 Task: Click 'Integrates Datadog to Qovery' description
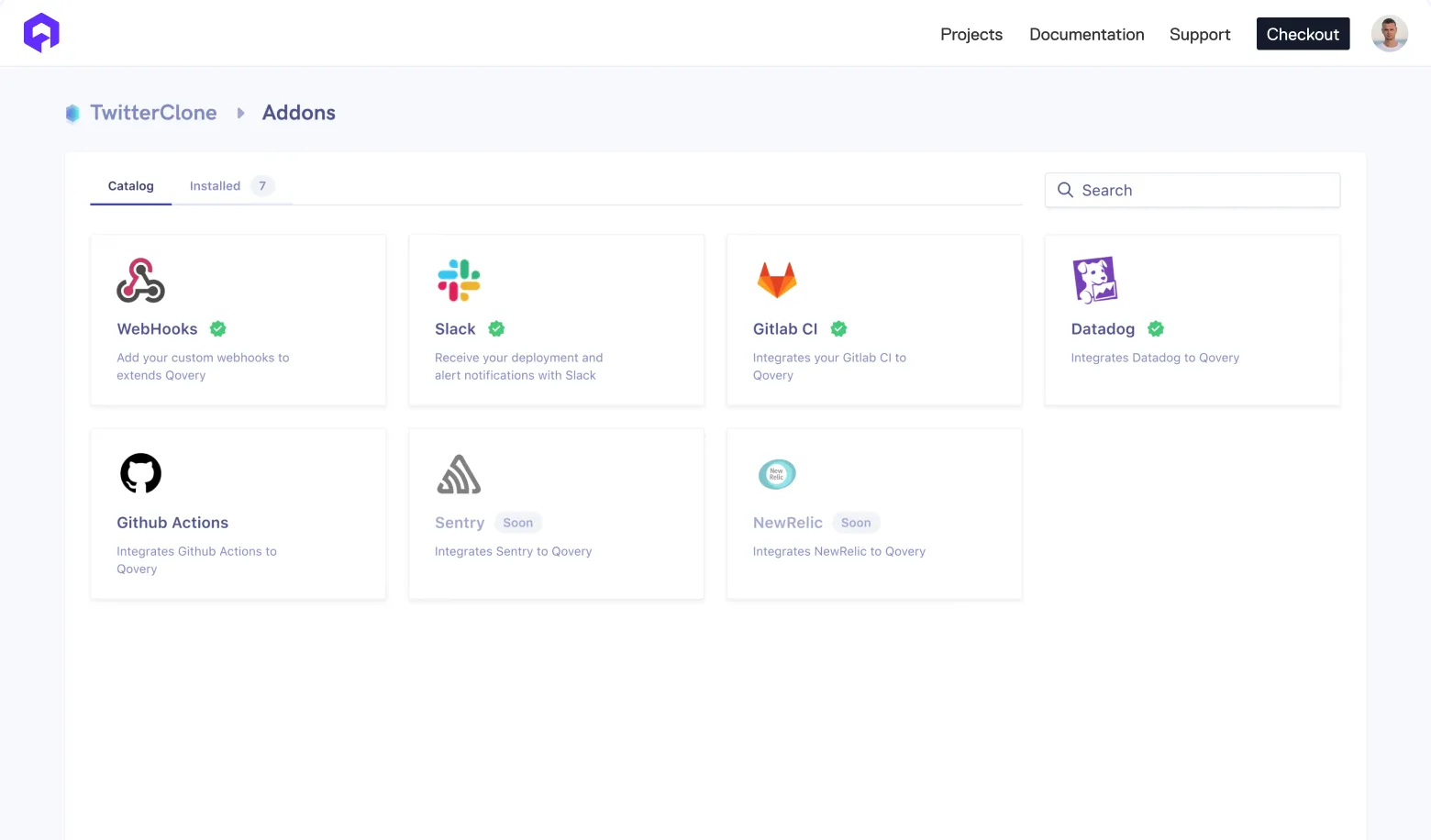pos(1155,358)
